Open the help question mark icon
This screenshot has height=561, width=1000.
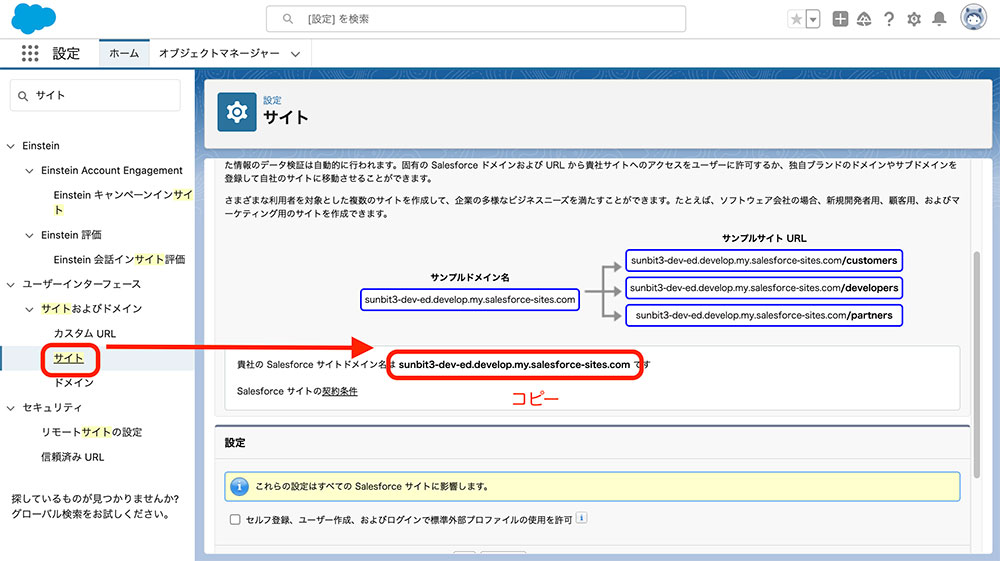(x=889, y=19)
